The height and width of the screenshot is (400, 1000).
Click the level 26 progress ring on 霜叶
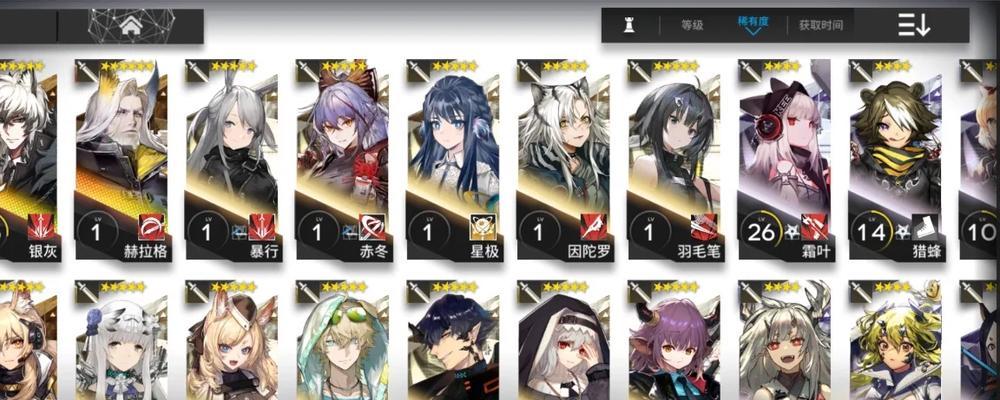click(761, 232)
